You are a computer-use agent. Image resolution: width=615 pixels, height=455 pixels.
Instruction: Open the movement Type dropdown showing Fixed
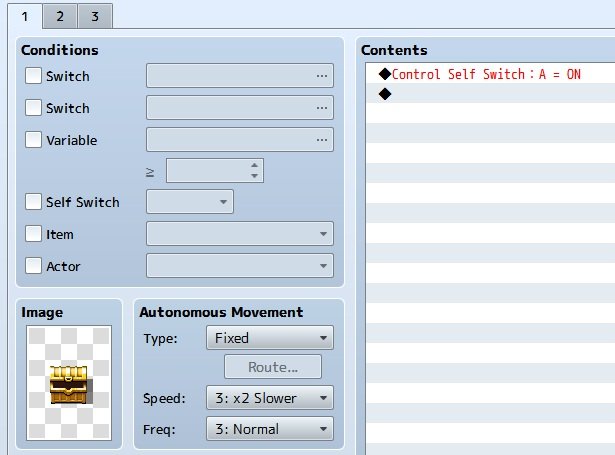(270, 338)
